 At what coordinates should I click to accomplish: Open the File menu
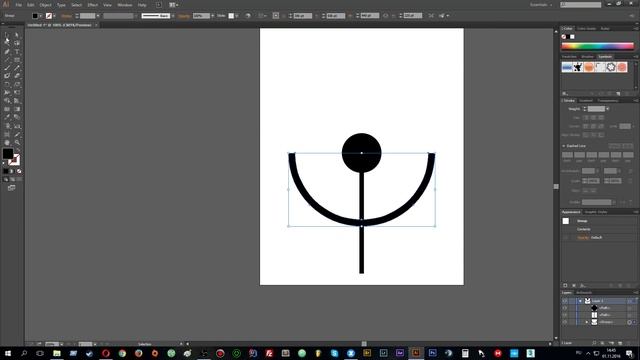point(18,5)
